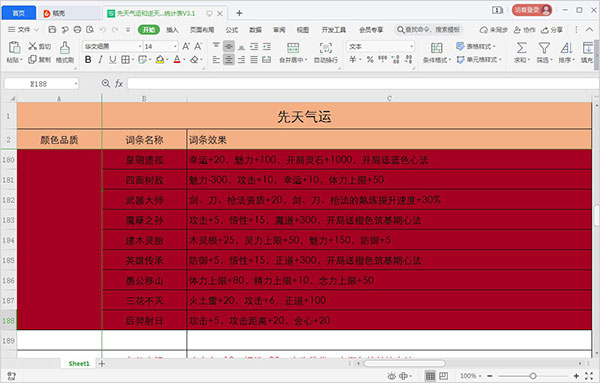Switch to the 插入 ribbon tab

[x=172, y=29]
